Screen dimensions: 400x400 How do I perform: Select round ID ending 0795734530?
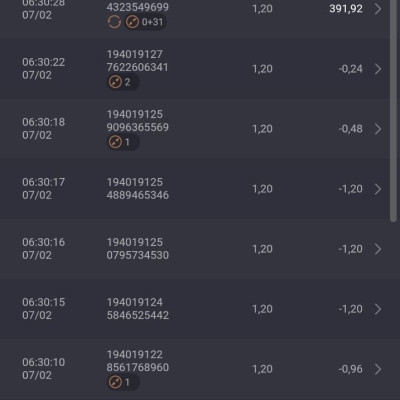point(138,249)
